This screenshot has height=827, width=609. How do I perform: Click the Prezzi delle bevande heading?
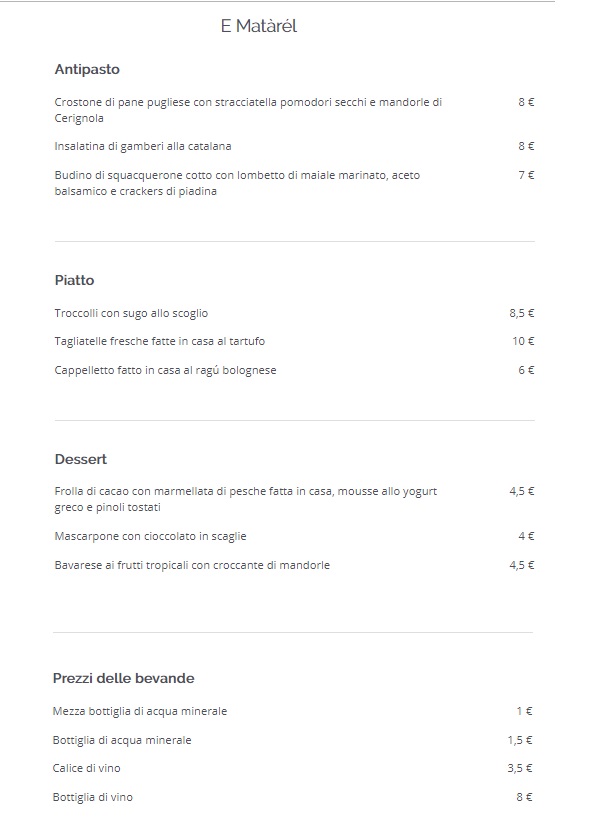pyautogui.click(x=123, y=678)
